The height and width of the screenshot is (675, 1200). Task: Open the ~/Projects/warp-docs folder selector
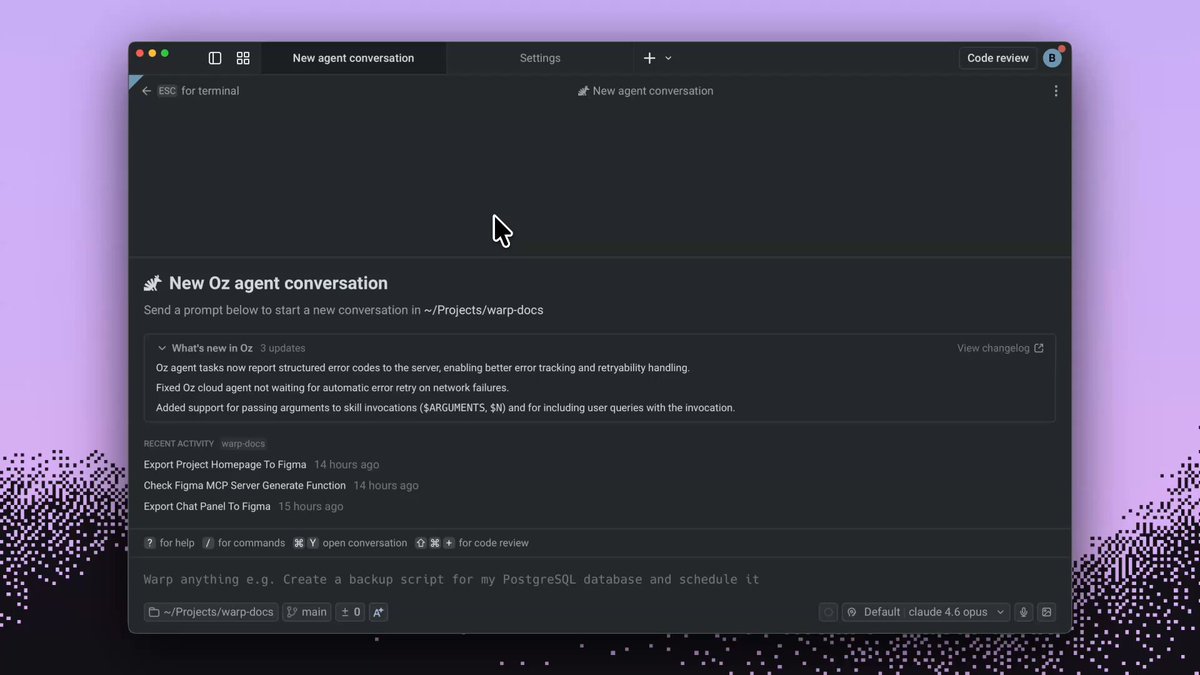(211, 612)
